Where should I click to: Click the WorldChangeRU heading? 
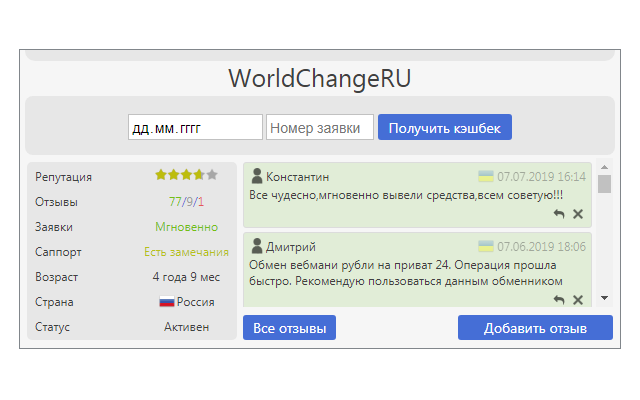click(x=320, y=78)
